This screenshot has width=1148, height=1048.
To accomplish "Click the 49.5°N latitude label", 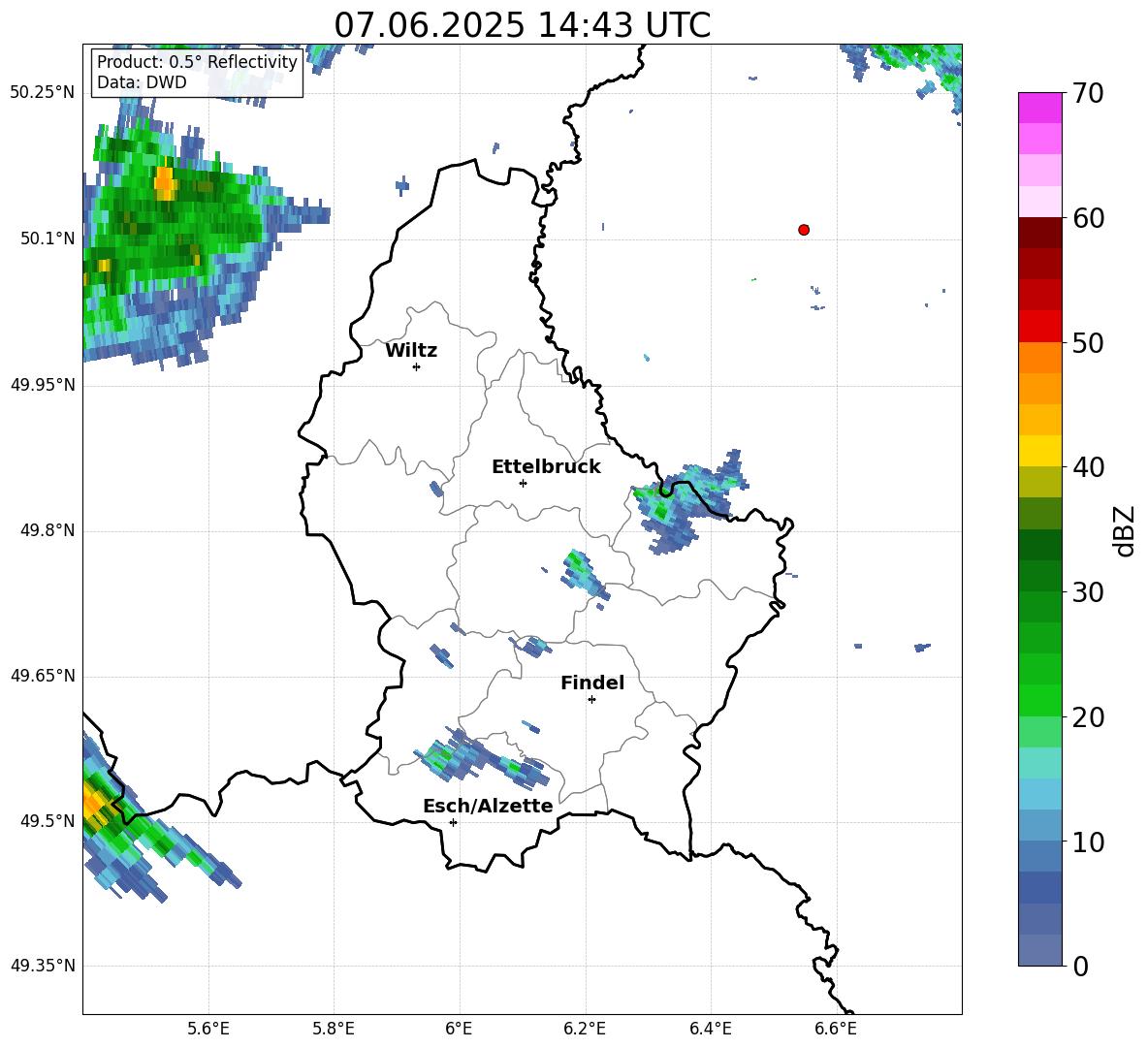I will [48, 821].
